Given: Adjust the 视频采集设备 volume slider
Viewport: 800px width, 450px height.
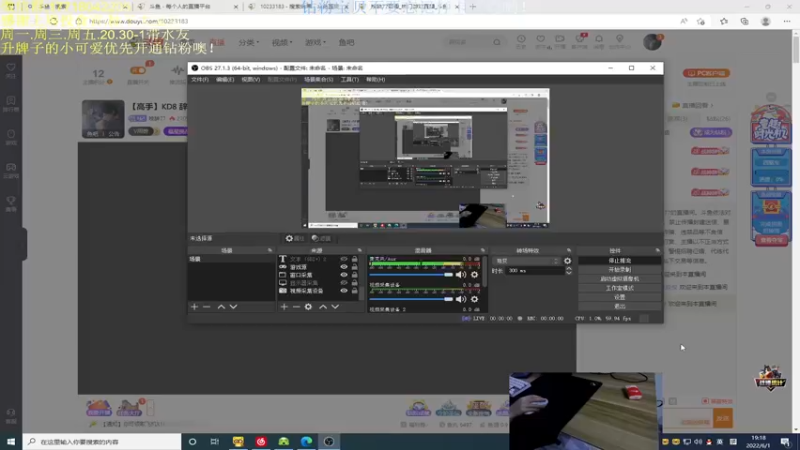Looking at the screenshot, I should (411, 299).
